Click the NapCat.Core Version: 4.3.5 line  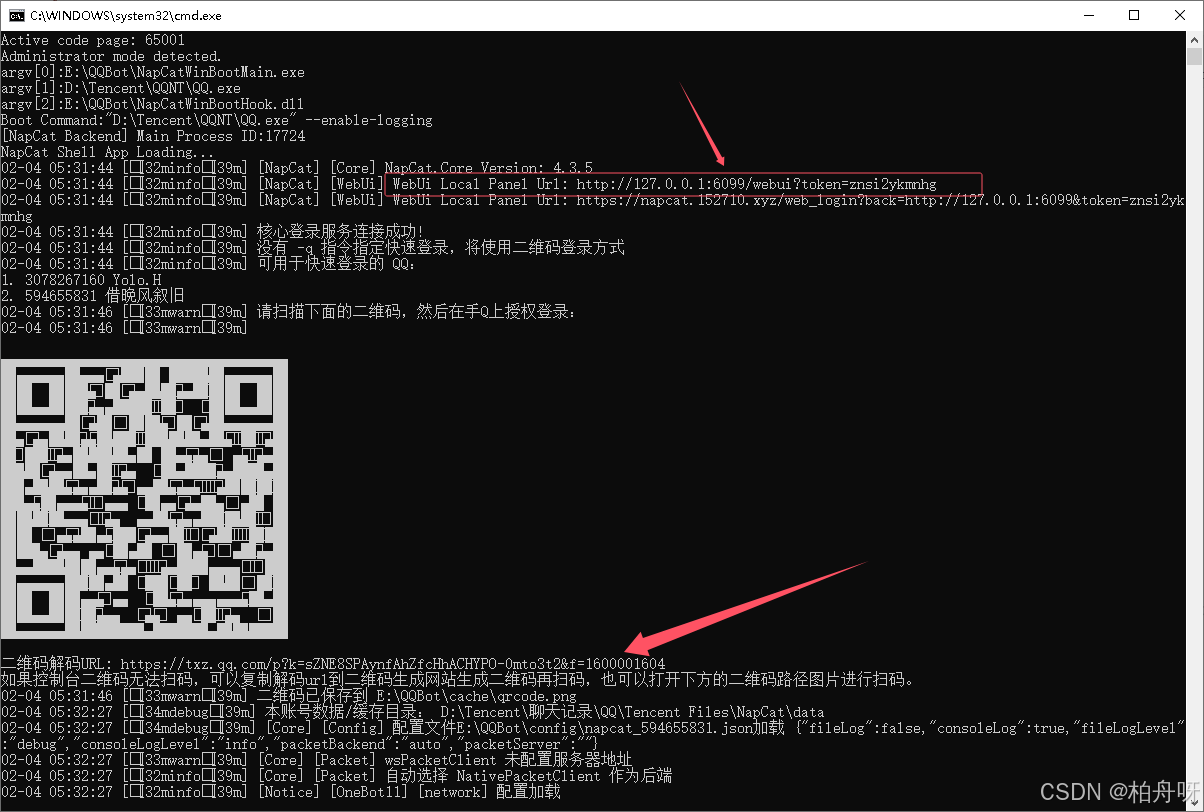coord(297,168)
